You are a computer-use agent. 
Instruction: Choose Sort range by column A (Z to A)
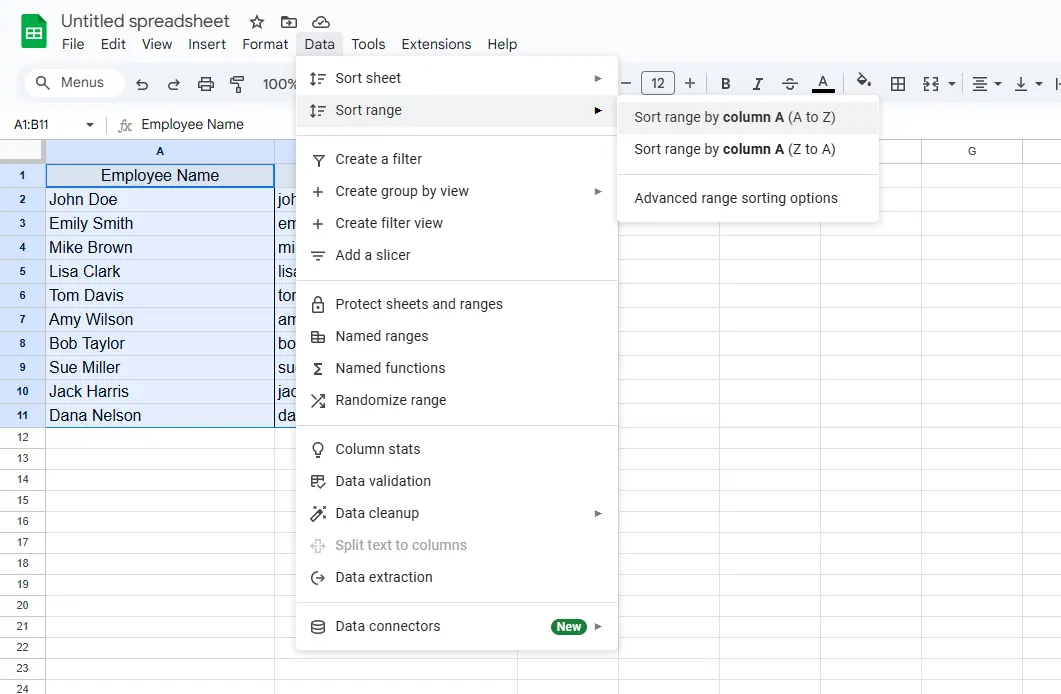pyautogui.click(x=734, y=149)
